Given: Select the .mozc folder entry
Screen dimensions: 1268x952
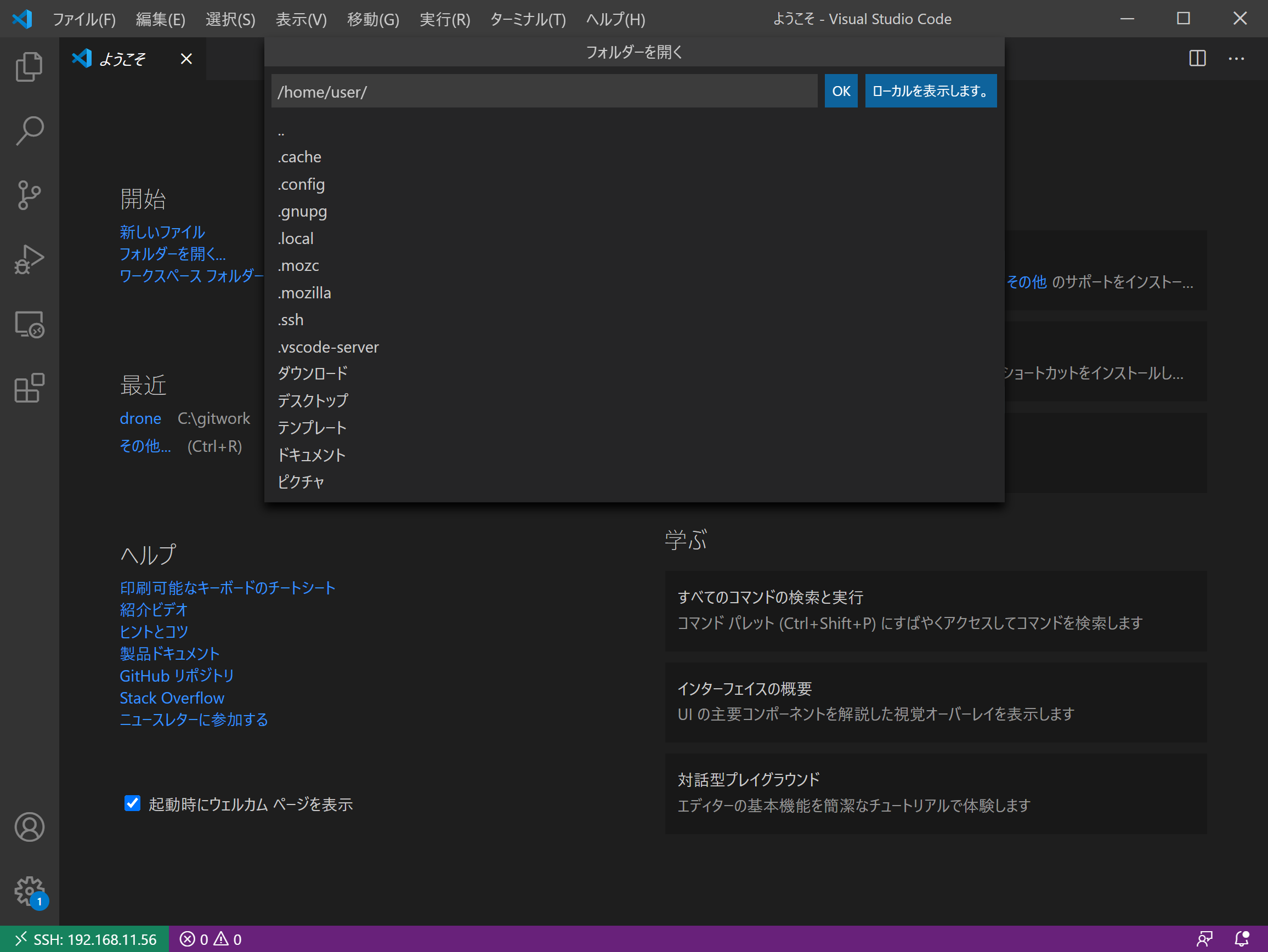Looking at the screenshot, I should point(634,266).
